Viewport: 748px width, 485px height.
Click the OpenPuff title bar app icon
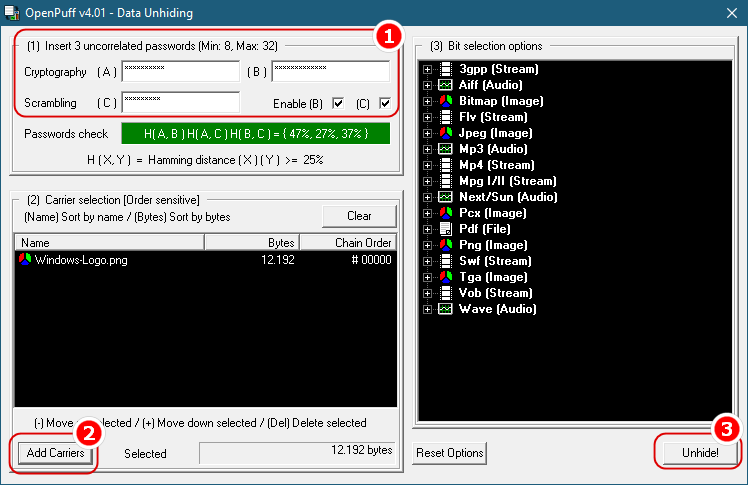(x=11, y=12)
